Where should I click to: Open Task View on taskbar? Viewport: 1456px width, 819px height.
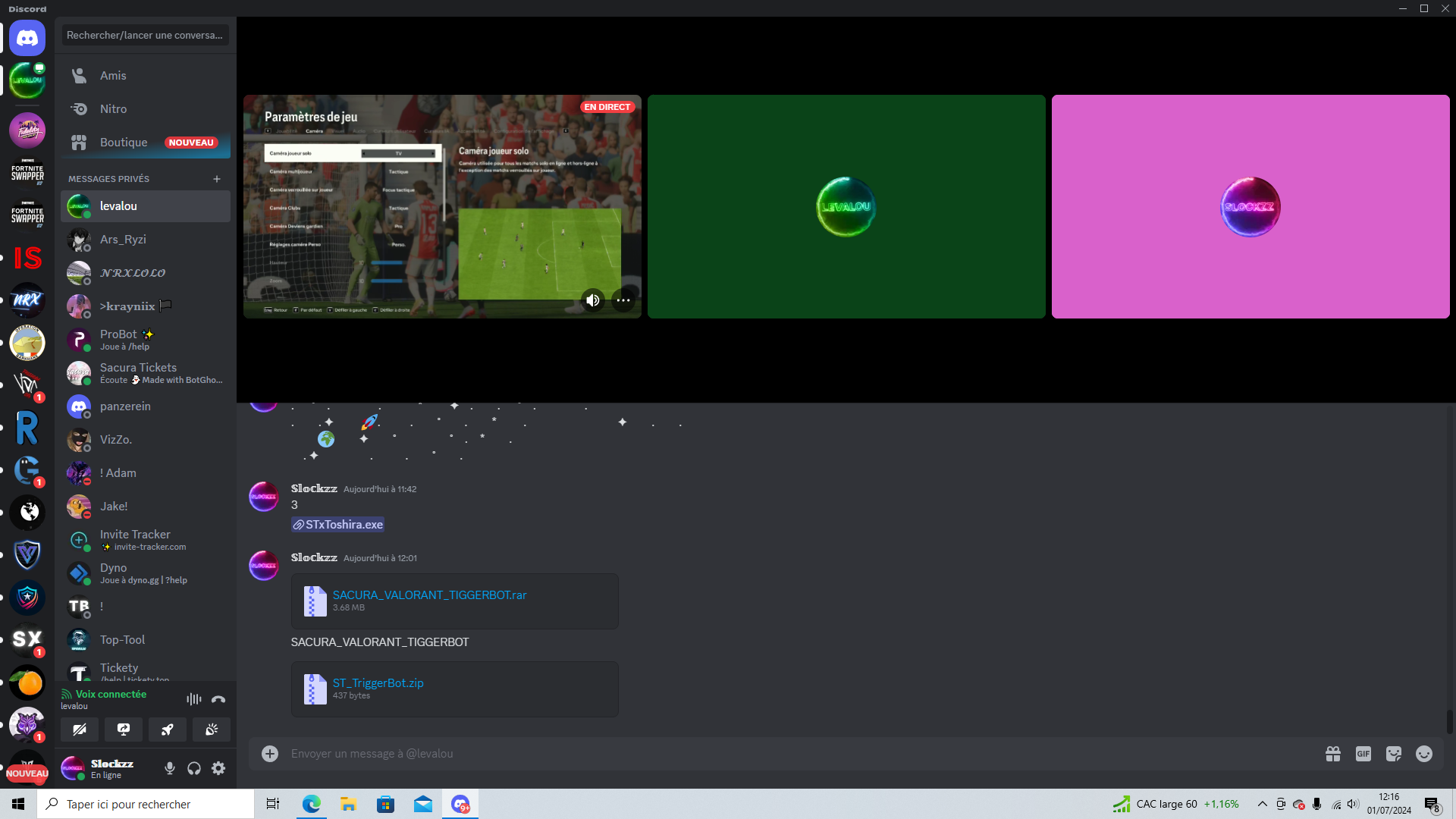(273, 804)
